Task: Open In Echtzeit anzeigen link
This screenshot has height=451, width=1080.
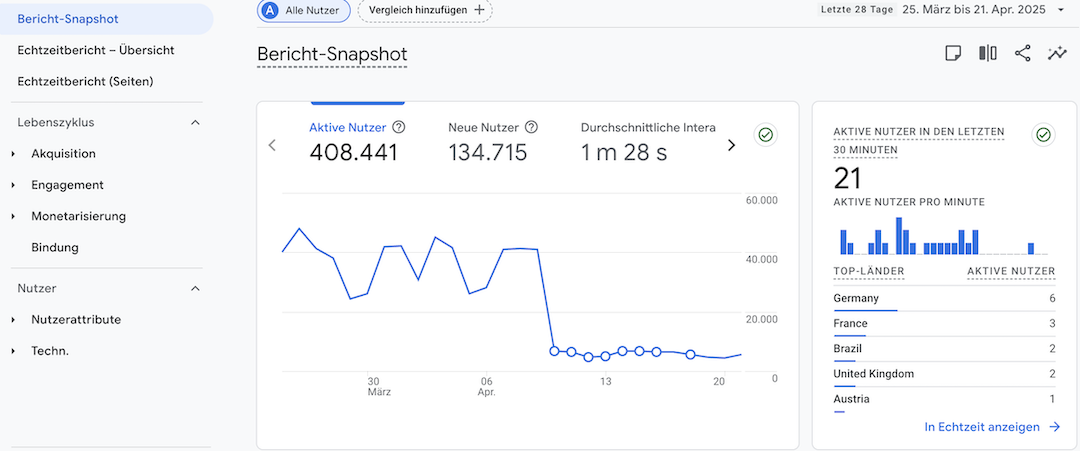Action: (x=992, y=427)
